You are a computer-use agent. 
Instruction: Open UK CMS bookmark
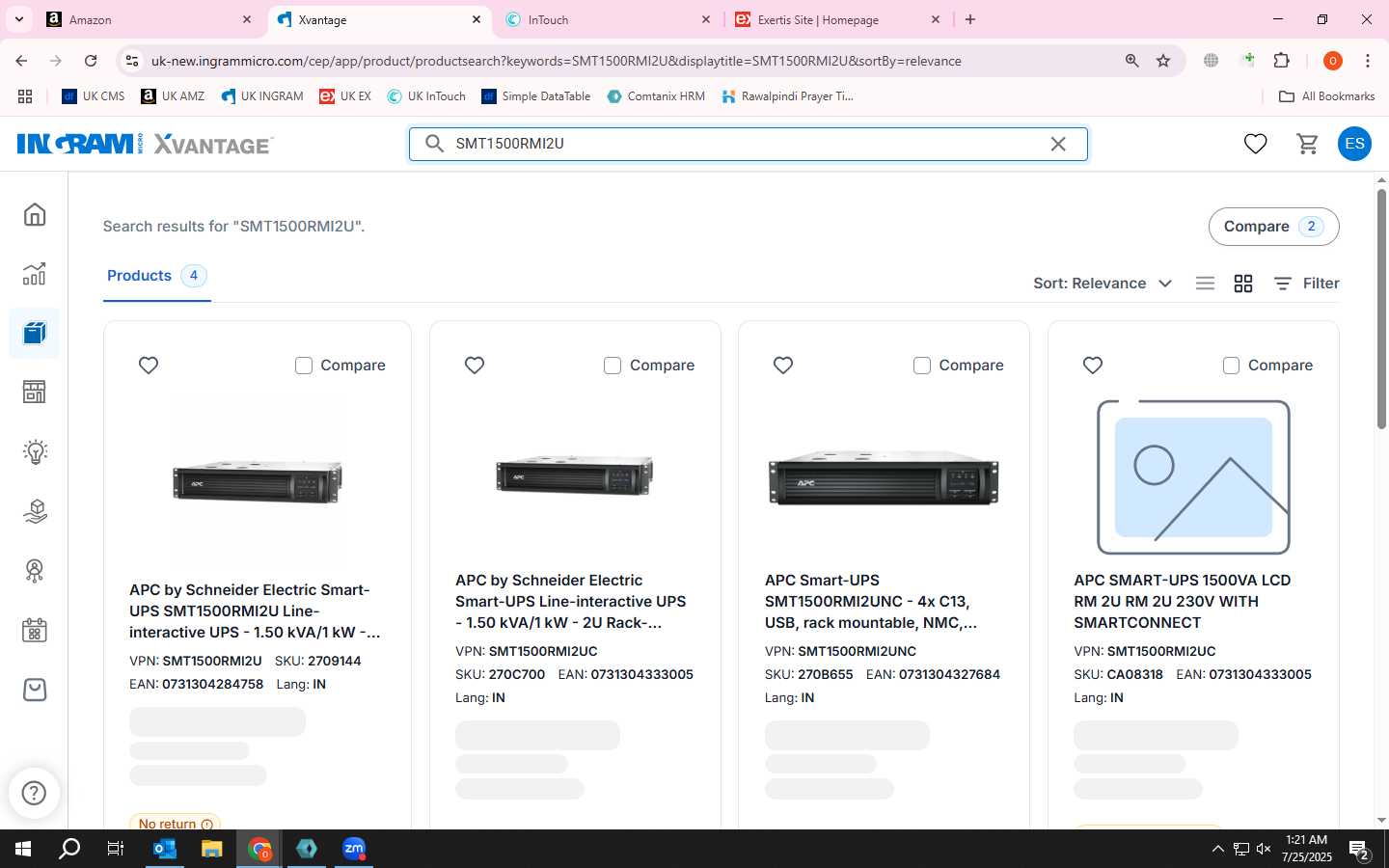click(x=94, y=96)
